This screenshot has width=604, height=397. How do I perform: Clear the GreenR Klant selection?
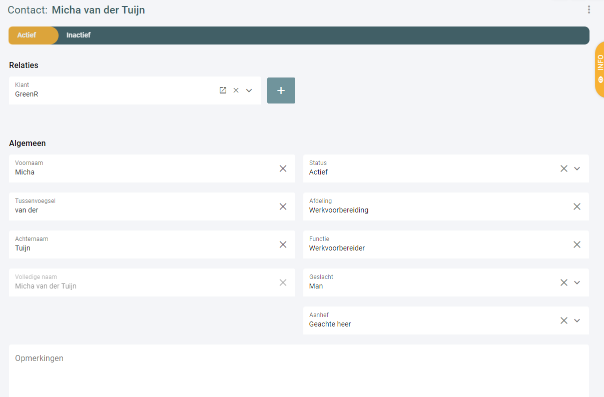pyautogui.click(x=236, y=90)
